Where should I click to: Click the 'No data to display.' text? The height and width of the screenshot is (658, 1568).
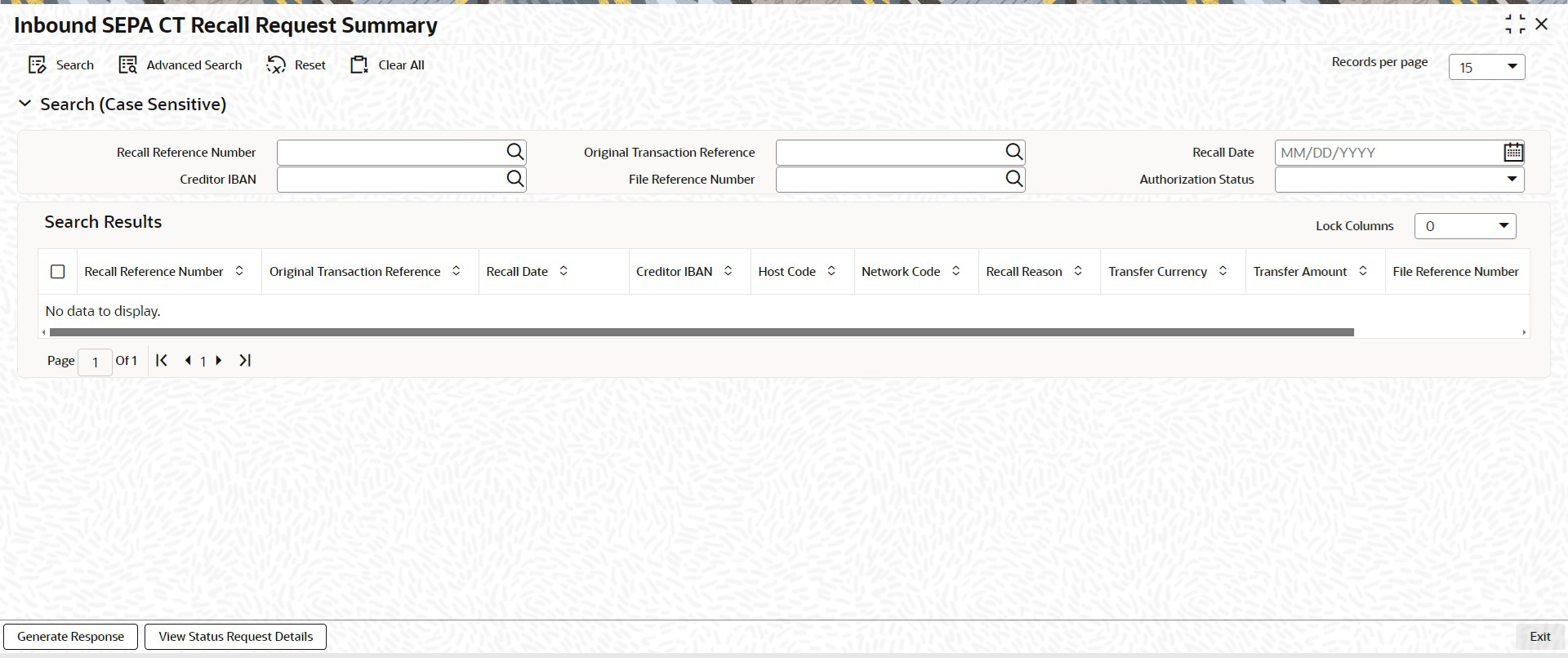coord(103,311)
